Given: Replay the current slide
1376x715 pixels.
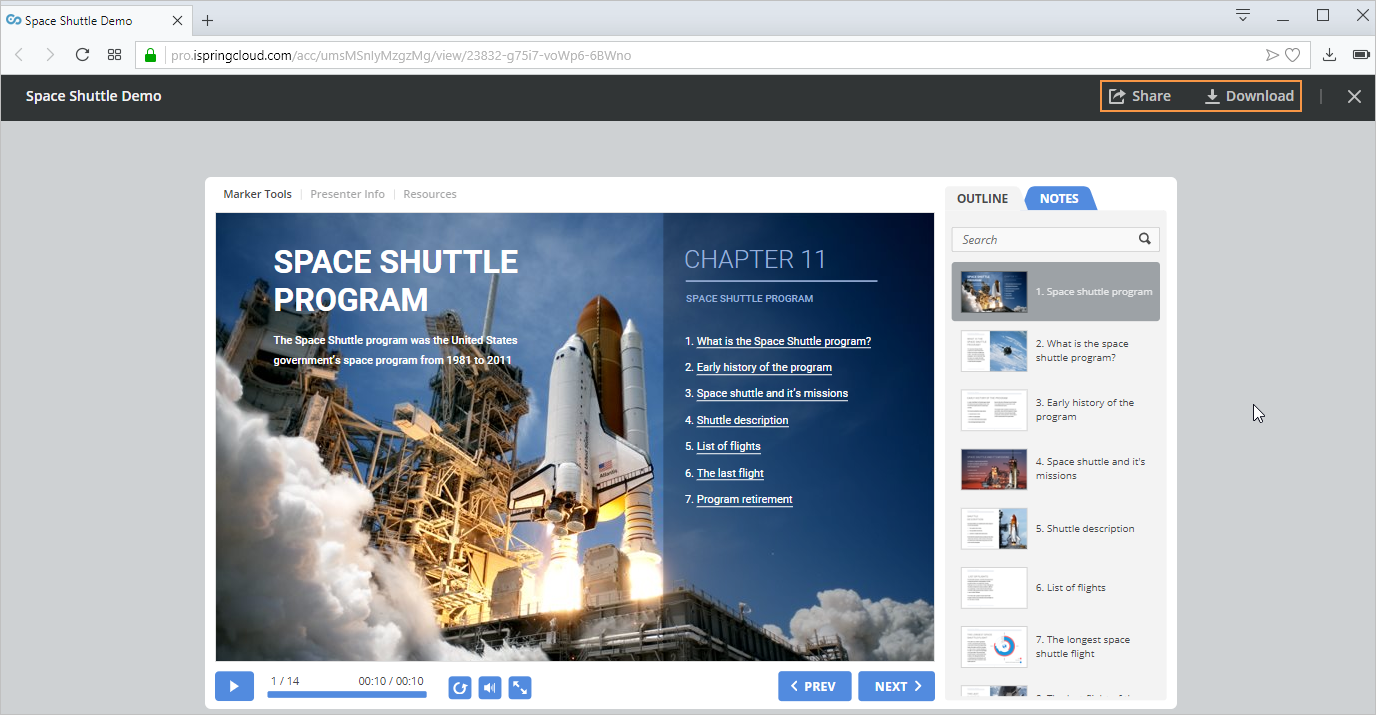Looking at the screenshot, I should [460, 687].
